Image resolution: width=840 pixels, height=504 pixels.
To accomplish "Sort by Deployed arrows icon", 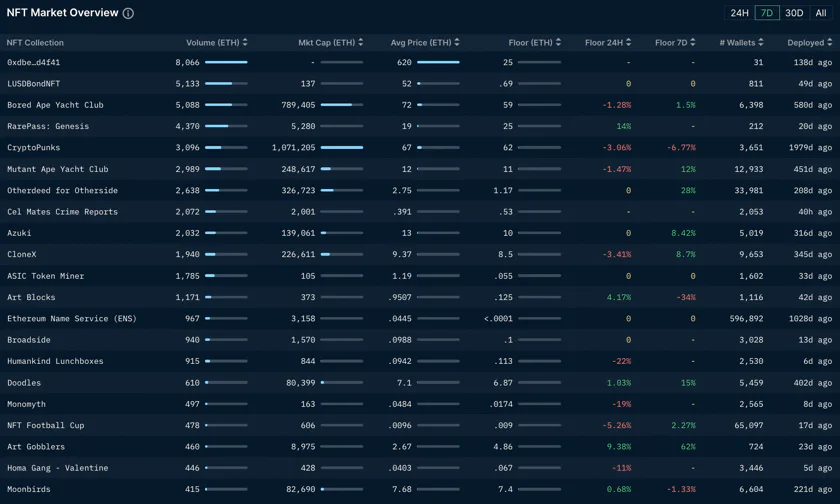I will [x=830, y=42].
